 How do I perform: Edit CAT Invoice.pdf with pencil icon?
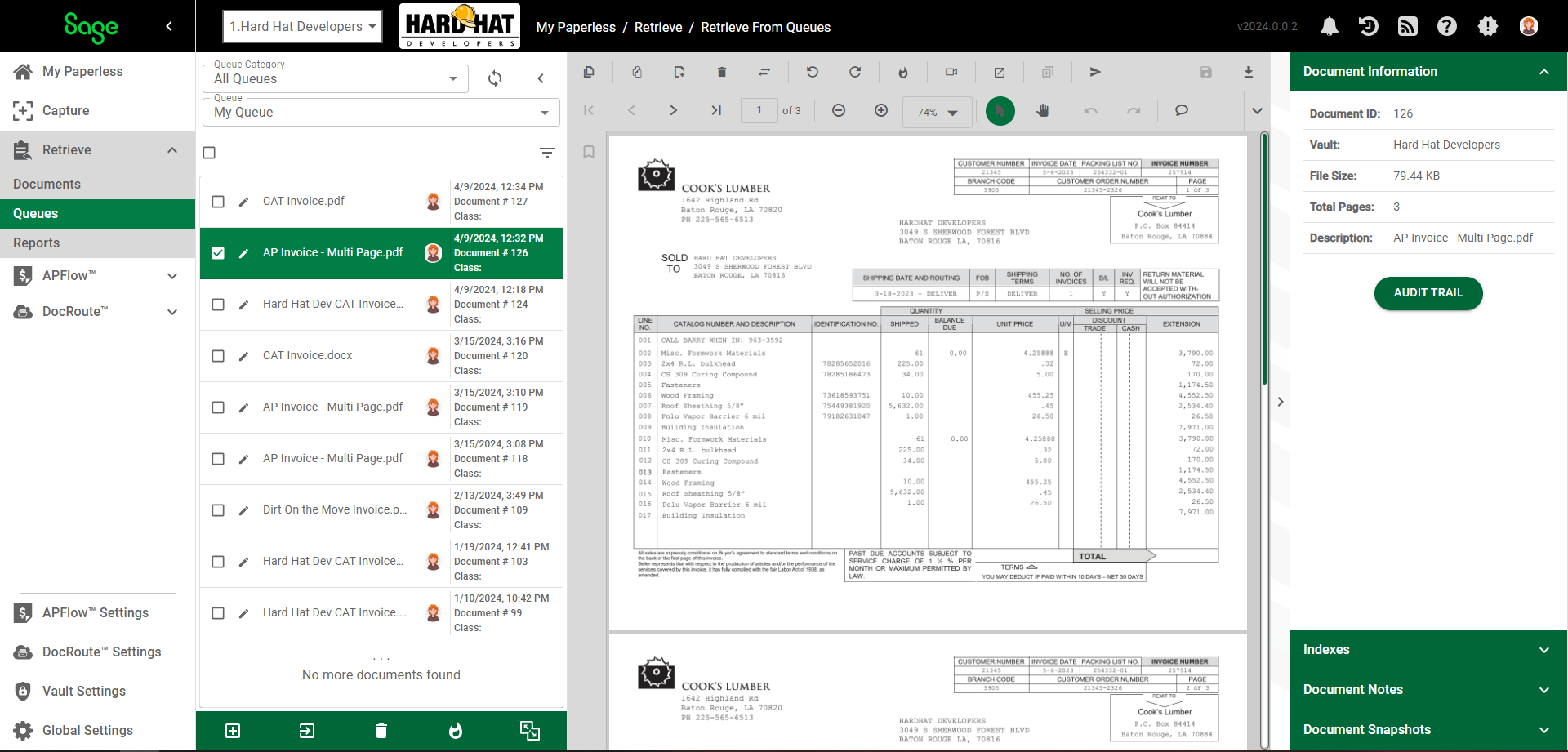[x=243, y=202]
